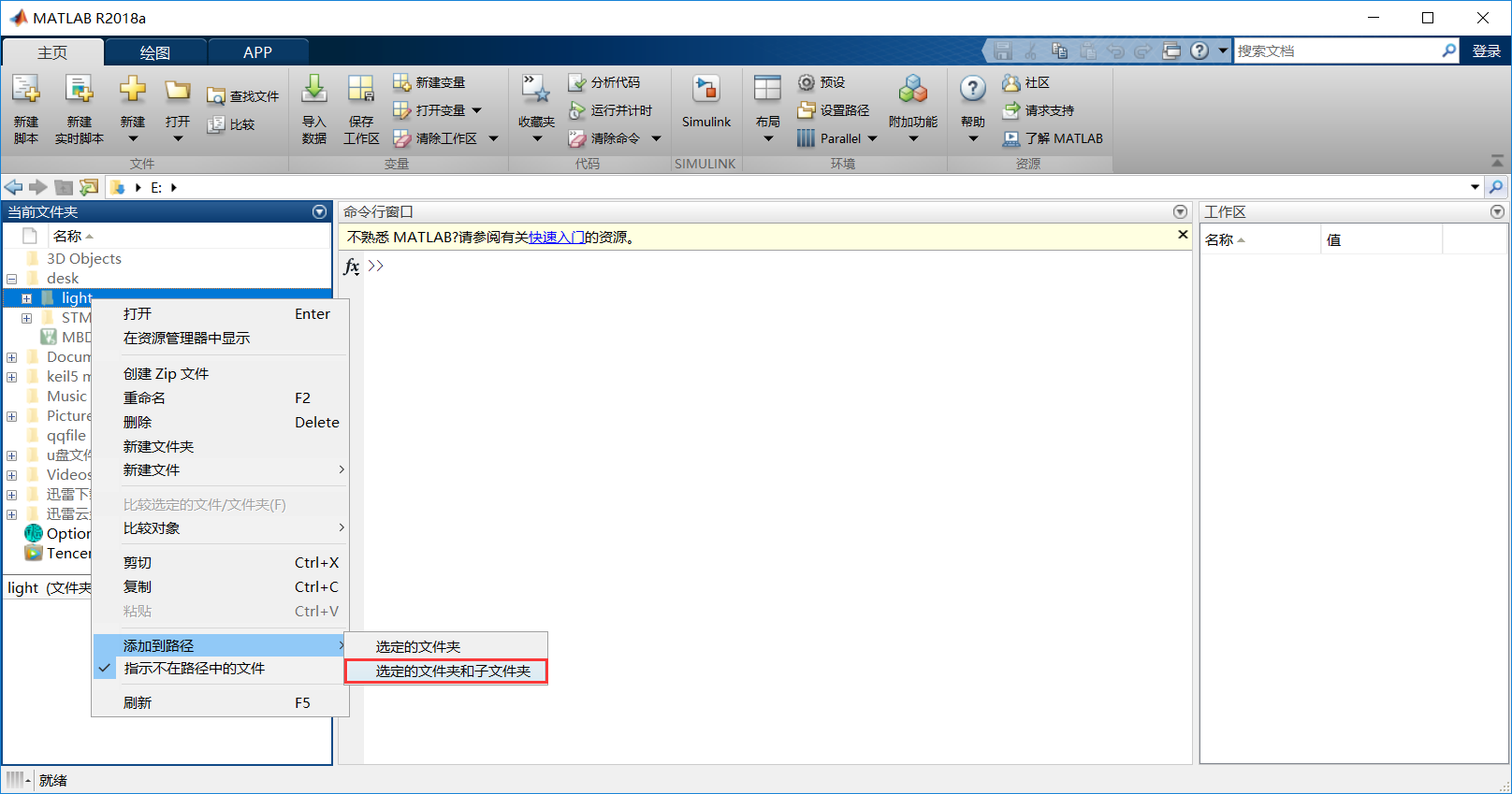This screenshot has width=1512, height=794.
Task: Click the help question mark in quick access toolbar
Action: coord(1199,51)
